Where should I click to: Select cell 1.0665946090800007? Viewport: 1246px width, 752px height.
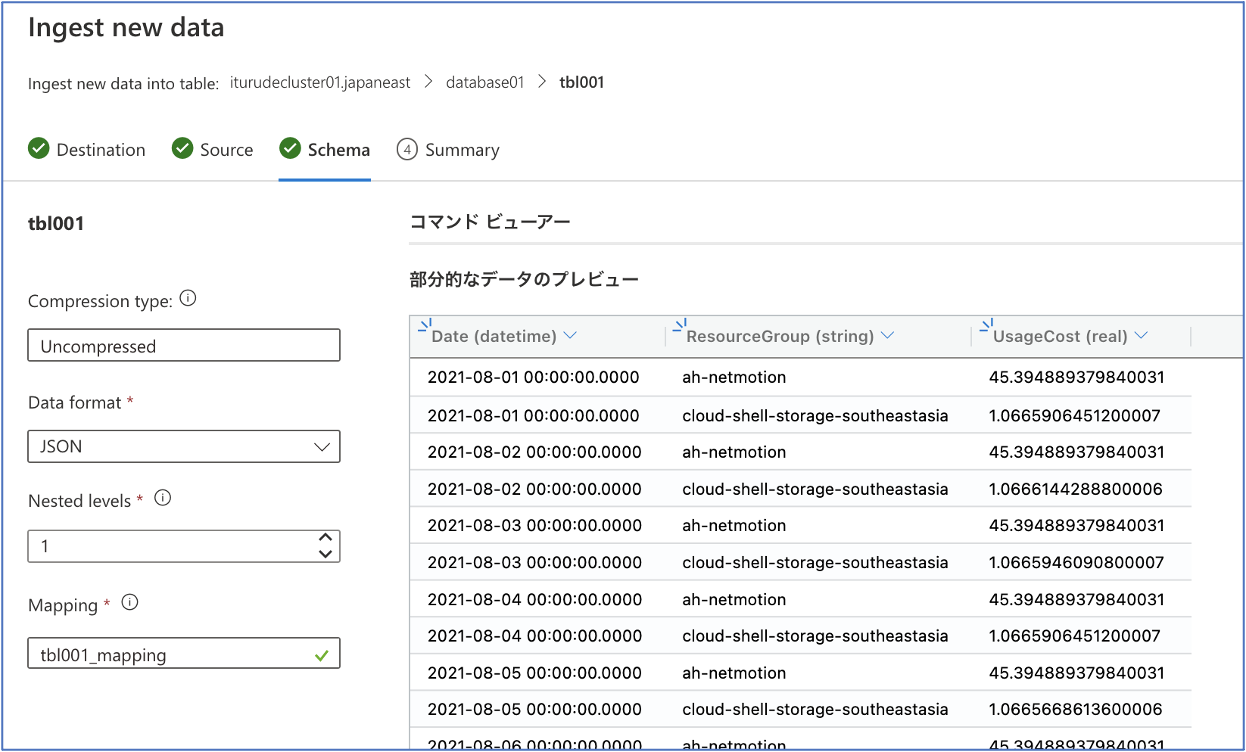pos(1075,562)
